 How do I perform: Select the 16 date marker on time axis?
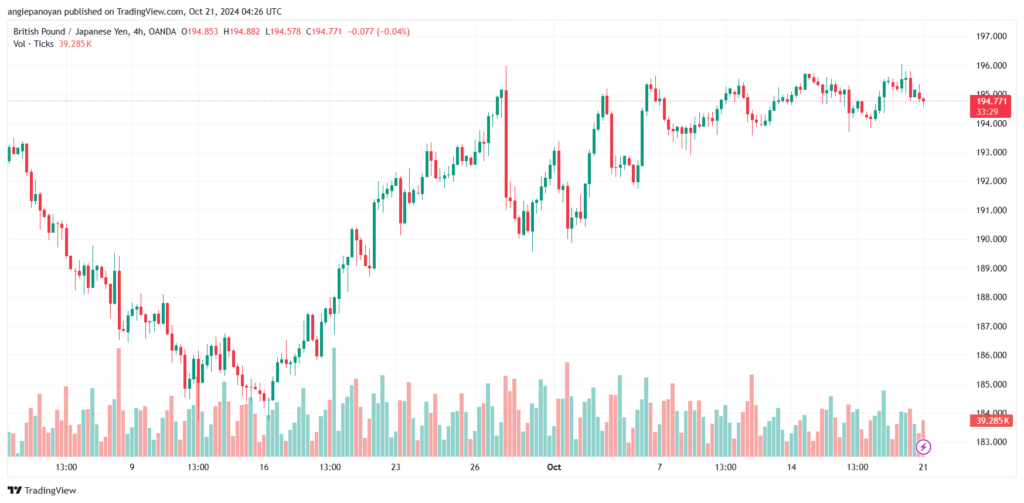tap(264, 467)
